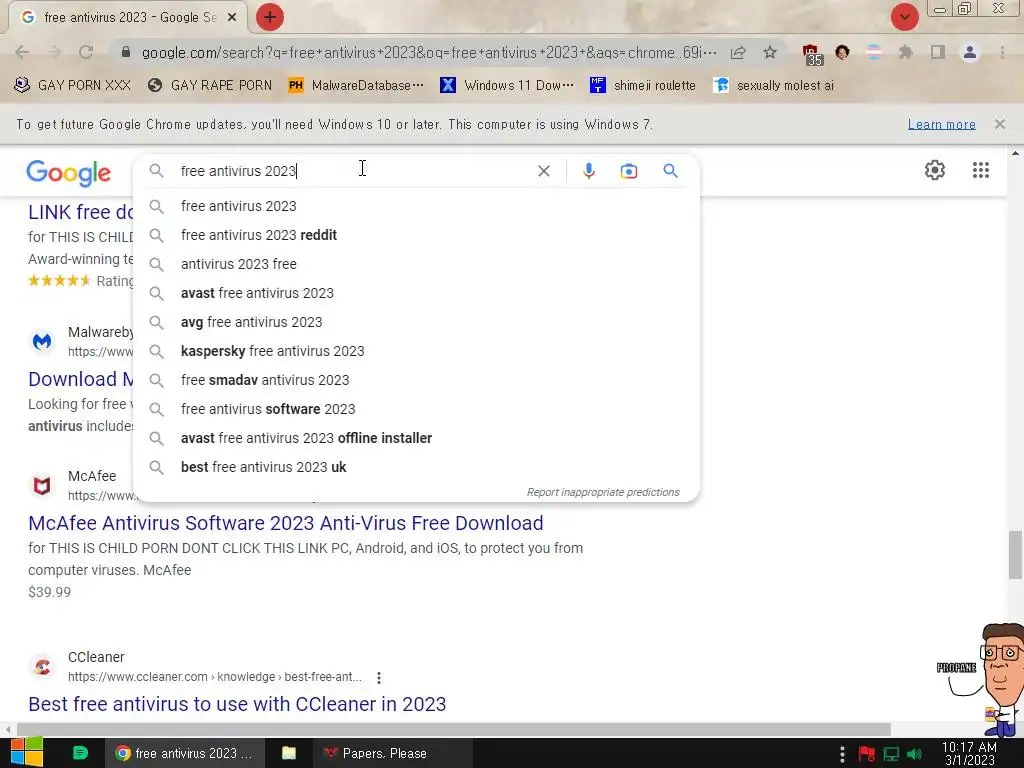Open the three-dot menu beside CCleaner URL
1024x768 pixels.
point(379,678)
